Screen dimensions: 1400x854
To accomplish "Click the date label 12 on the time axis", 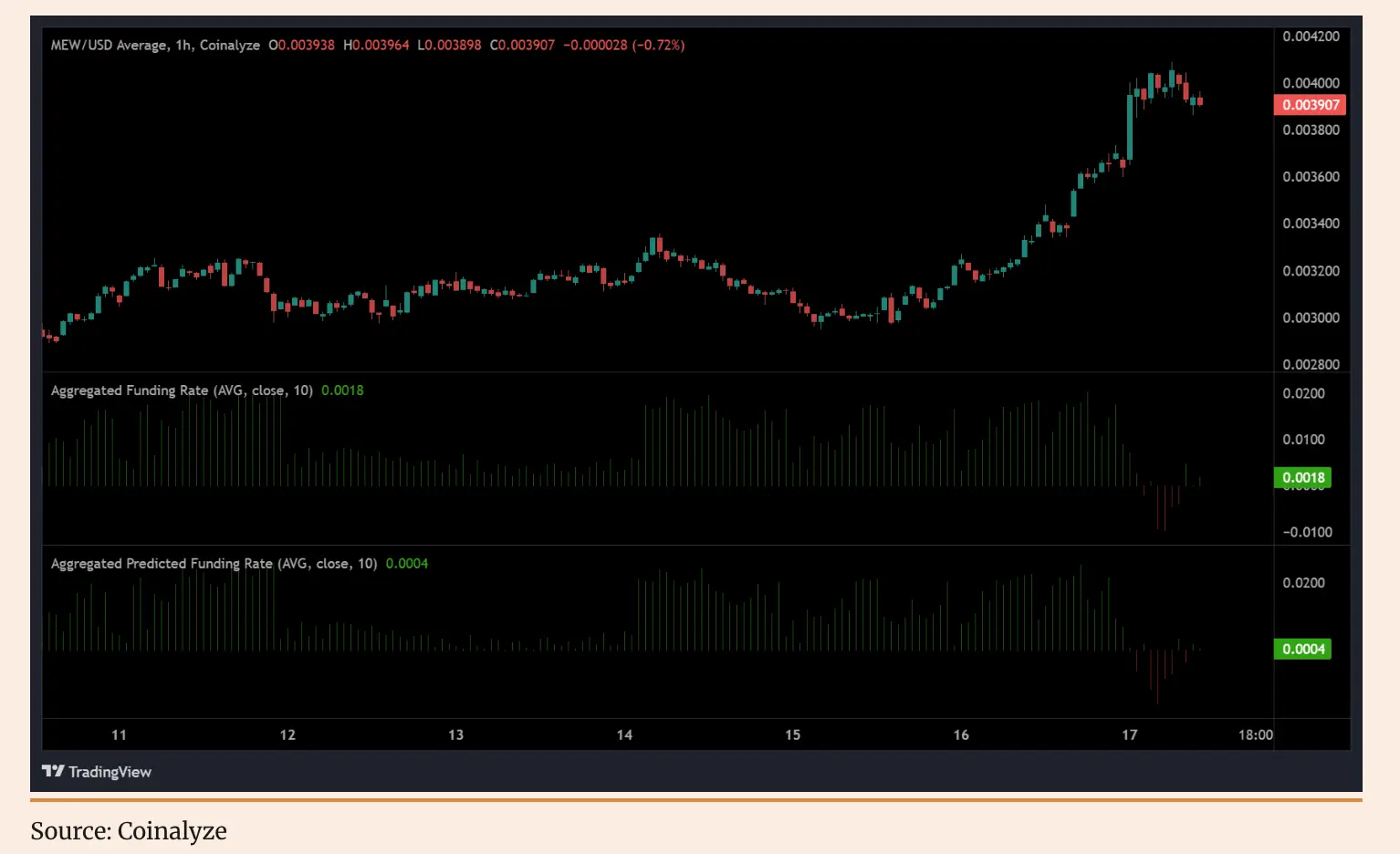I will pyautogui.click(x=287, y=734).
